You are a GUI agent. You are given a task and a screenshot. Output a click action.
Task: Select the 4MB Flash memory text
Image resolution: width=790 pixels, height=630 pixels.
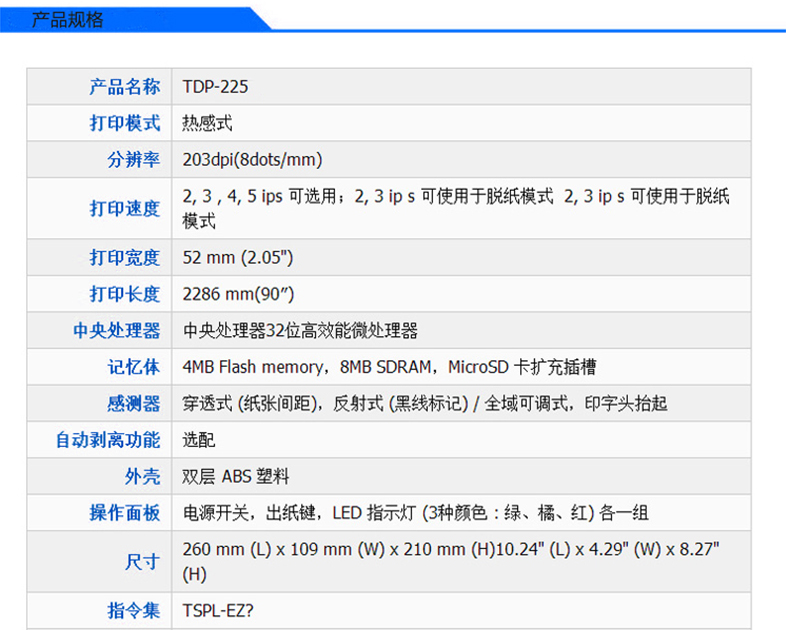(x=252, y=367)
